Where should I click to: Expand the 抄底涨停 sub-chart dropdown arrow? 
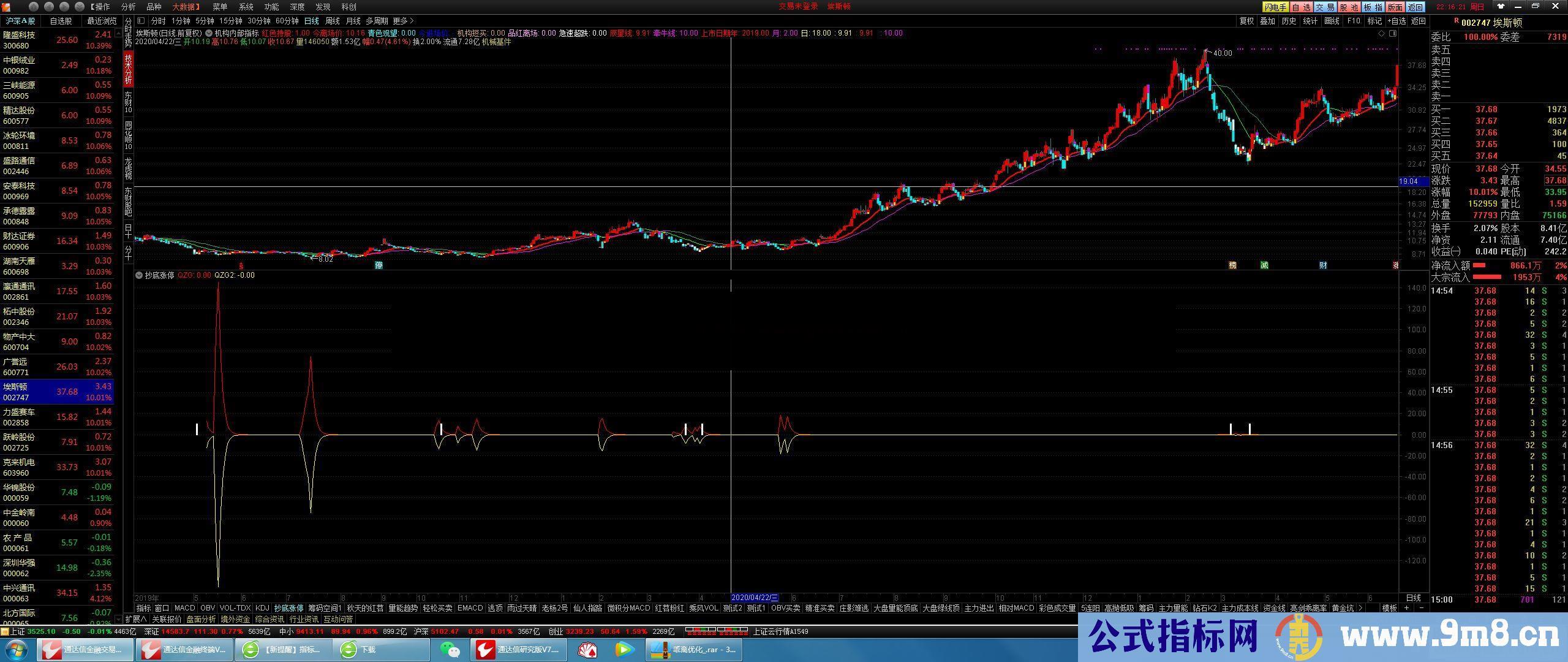point(139,275)
